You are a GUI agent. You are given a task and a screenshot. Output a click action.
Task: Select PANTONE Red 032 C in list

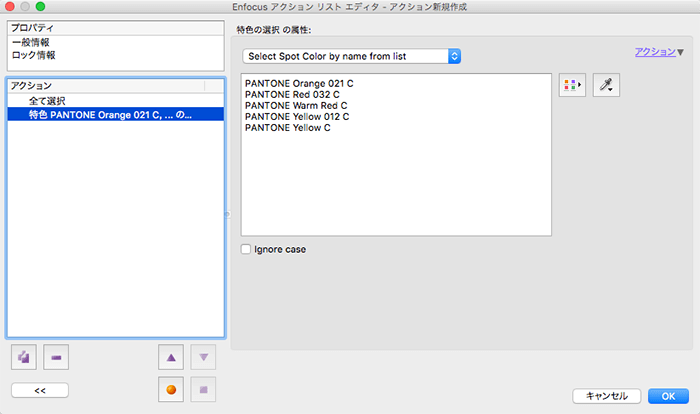pos(292,95)
